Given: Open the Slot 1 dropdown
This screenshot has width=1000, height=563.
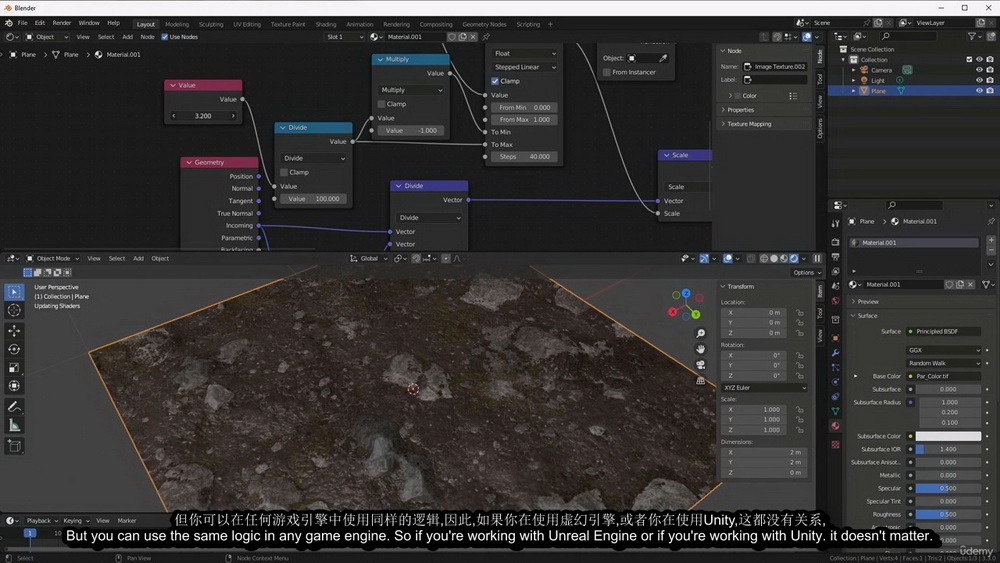Looking at the screenshot, I should click(345, 37).
